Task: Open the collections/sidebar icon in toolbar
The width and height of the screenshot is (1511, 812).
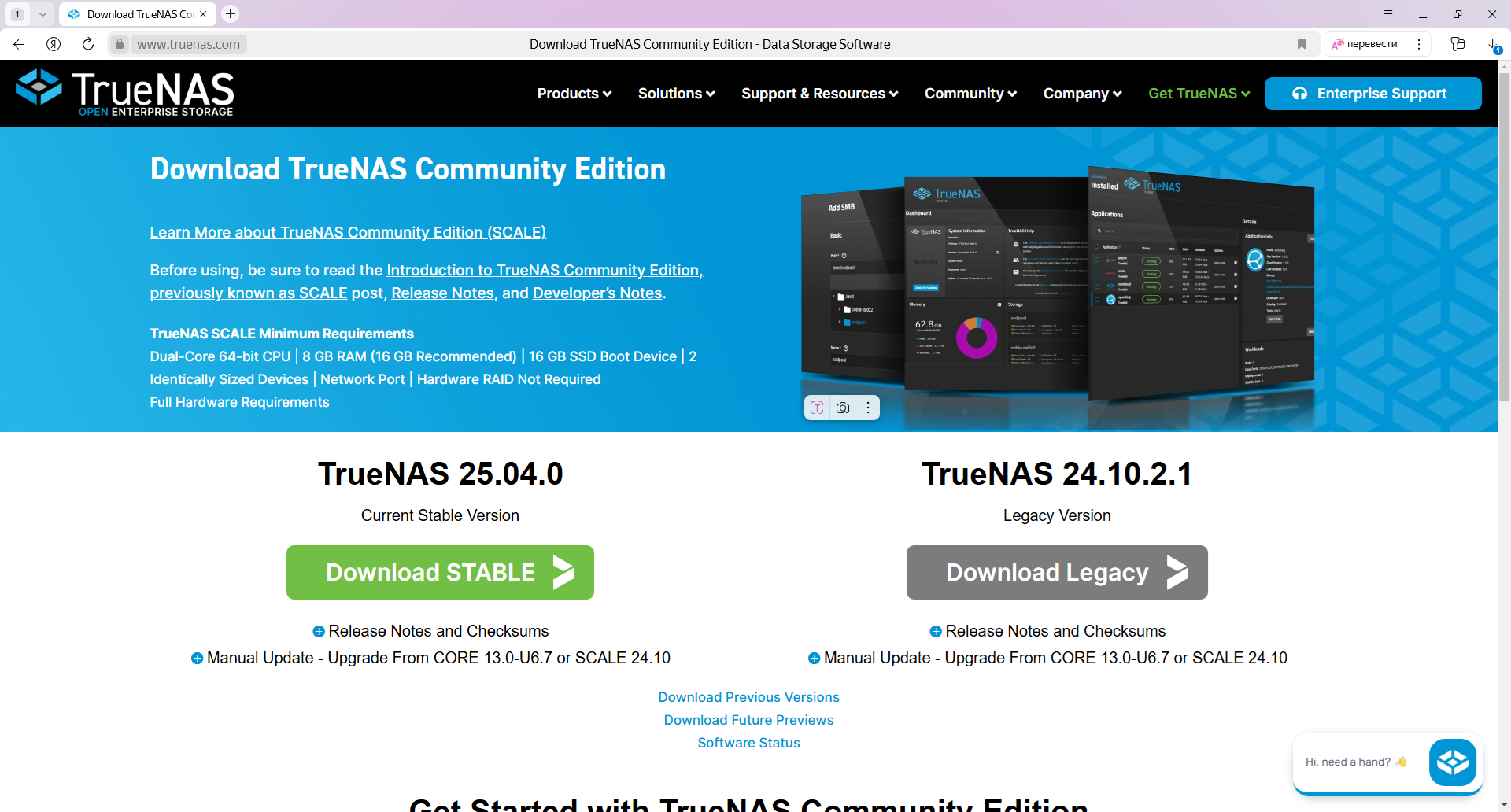Action: click(1457, 44)
